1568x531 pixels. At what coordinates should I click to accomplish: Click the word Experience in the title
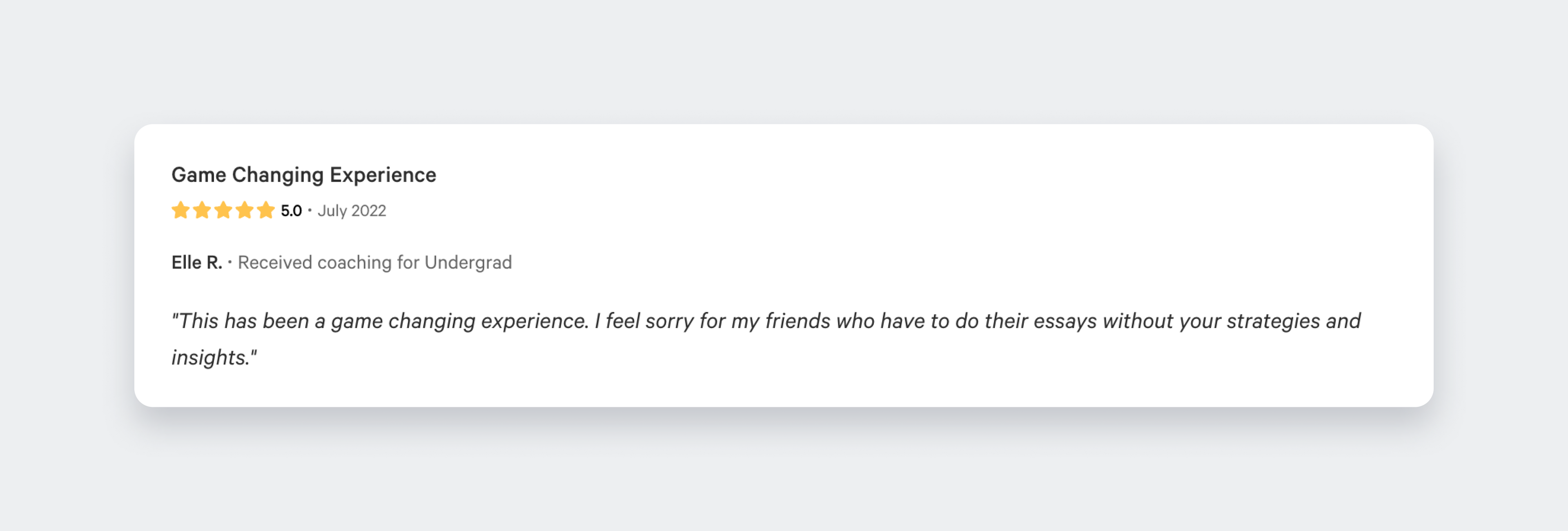pos(383,175)
